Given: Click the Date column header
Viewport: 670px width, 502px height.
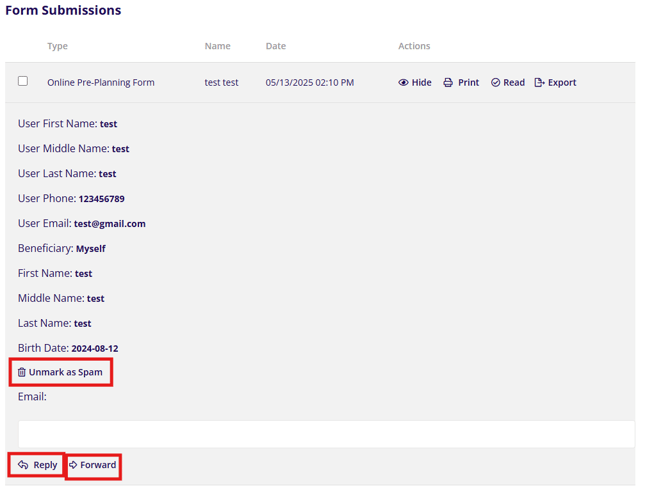Looking at the screenshot, I should coord(275,46).
